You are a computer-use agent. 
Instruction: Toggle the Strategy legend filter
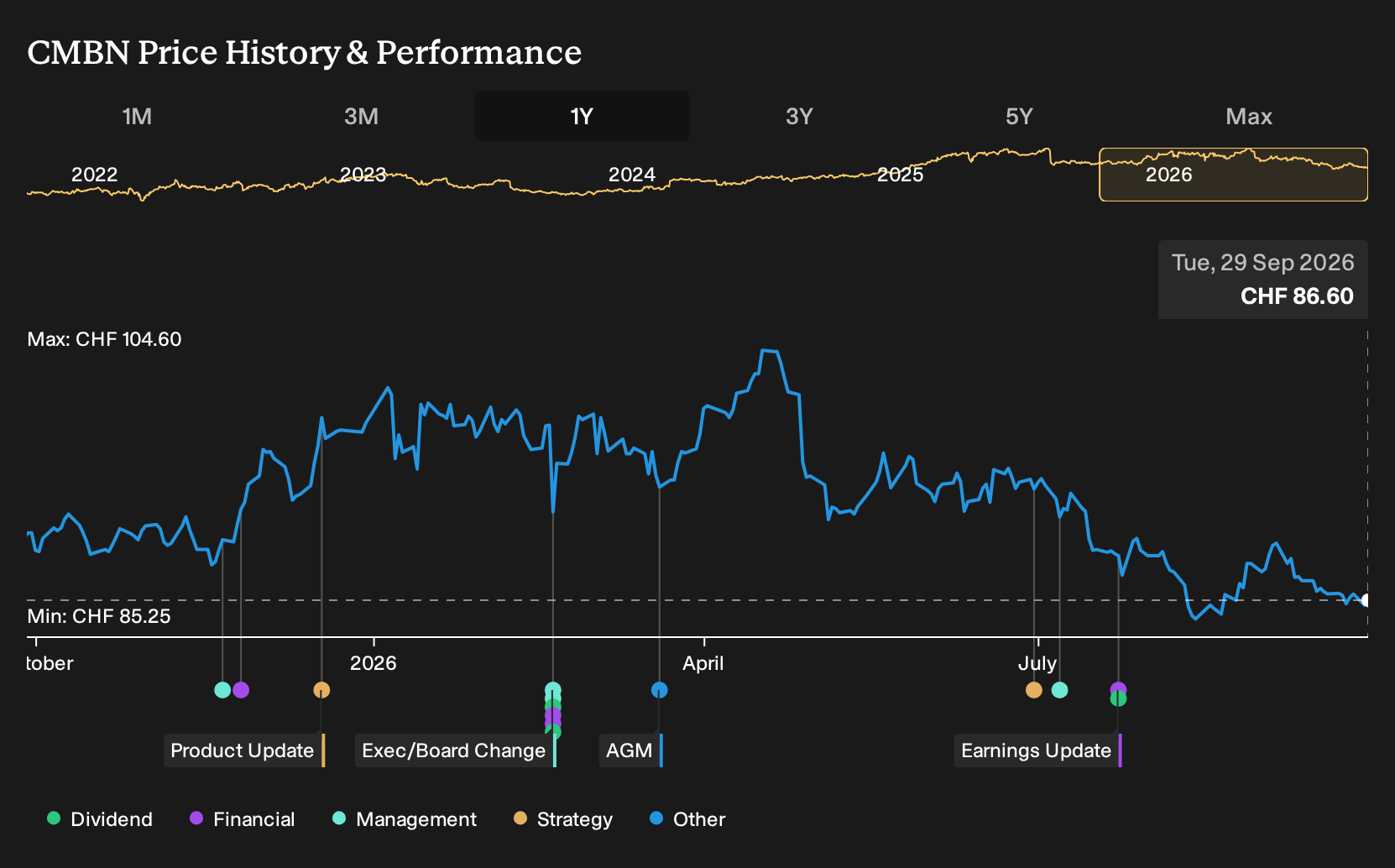563,819
